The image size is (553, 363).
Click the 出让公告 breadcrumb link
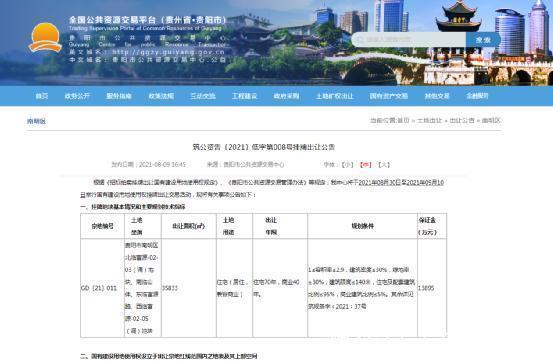[x=462, y=120]
